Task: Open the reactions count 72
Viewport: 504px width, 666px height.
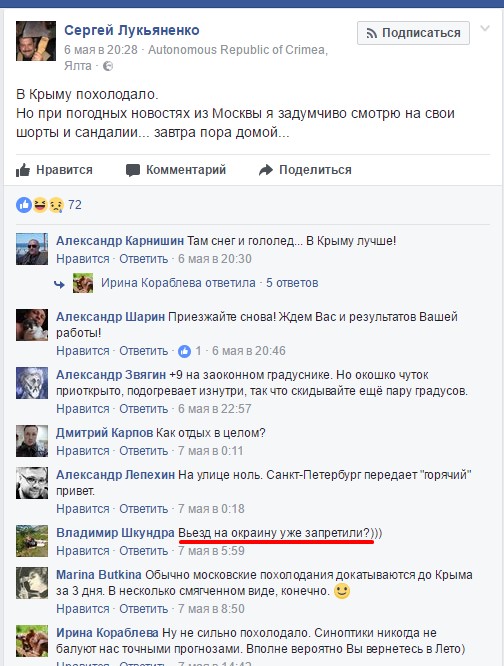Action: click(x=75, y=205)
